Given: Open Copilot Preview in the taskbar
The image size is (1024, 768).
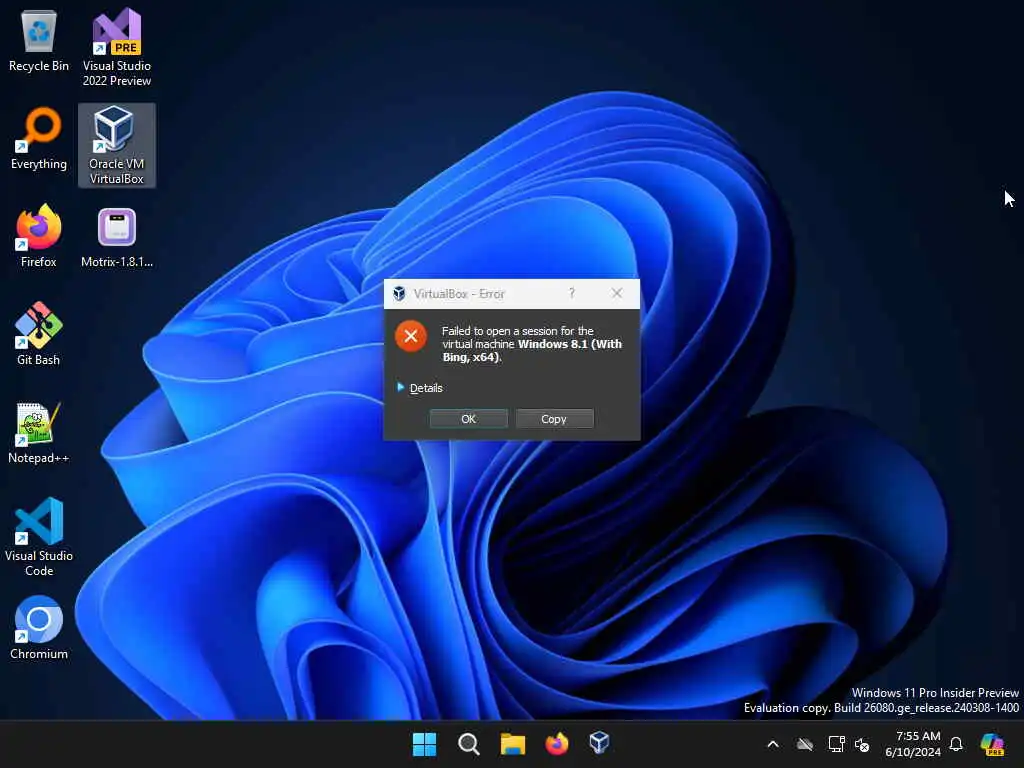Looking at the screenshot, I should [993, 744].
